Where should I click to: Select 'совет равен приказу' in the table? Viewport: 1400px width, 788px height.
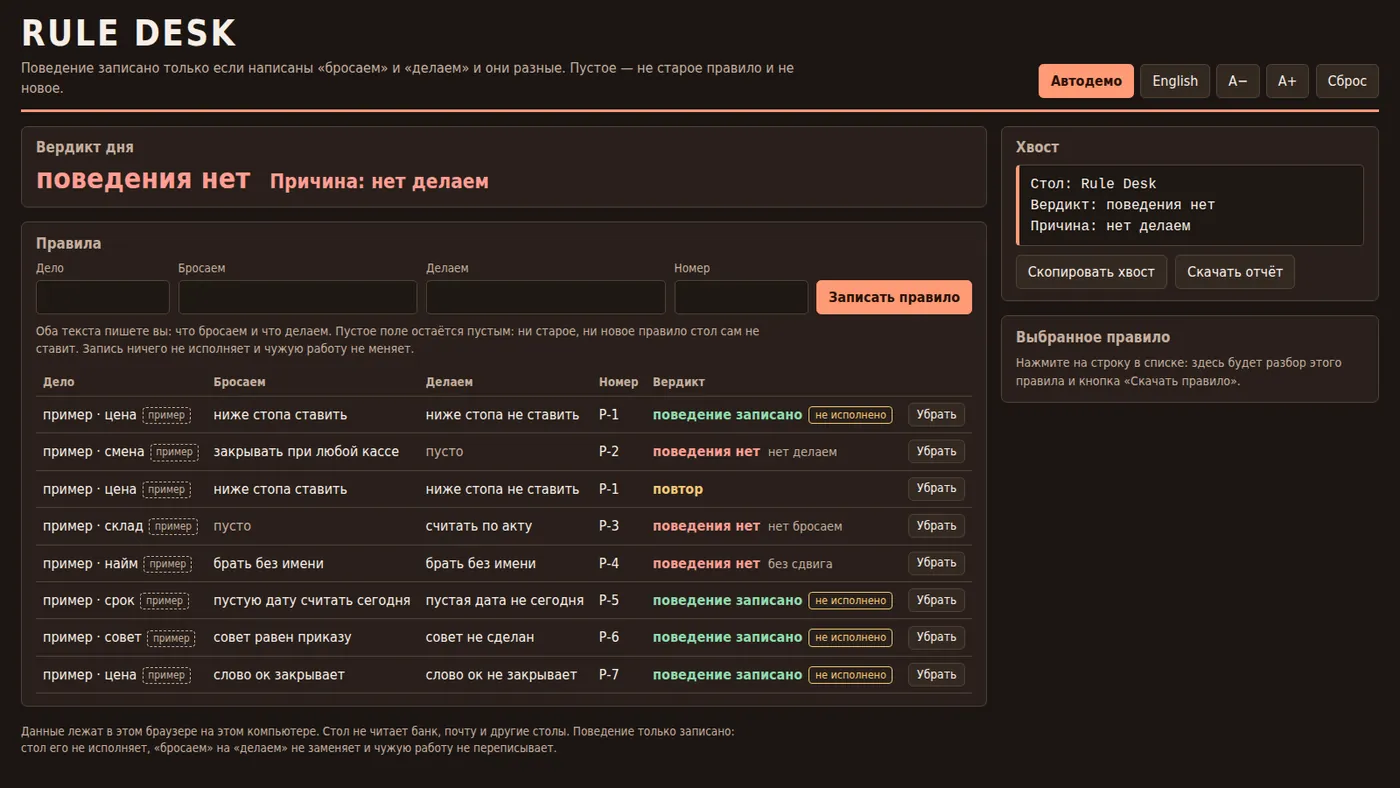coord(283,637)
